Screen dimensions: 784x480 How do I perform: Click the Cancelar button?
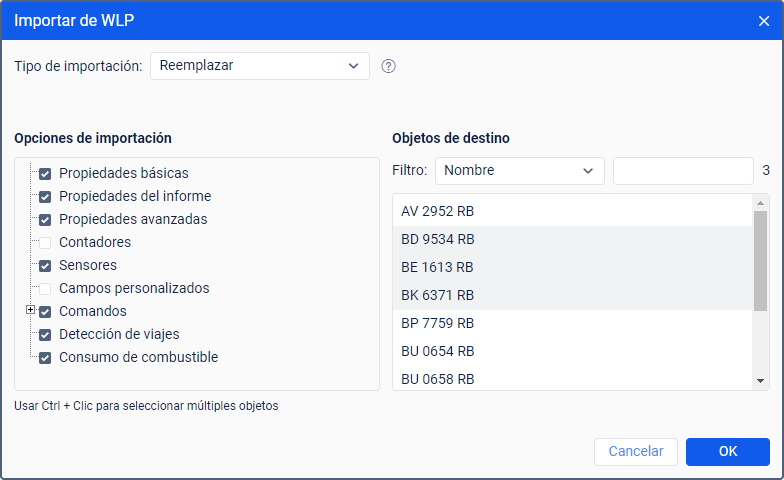click(x=636, y=452)
